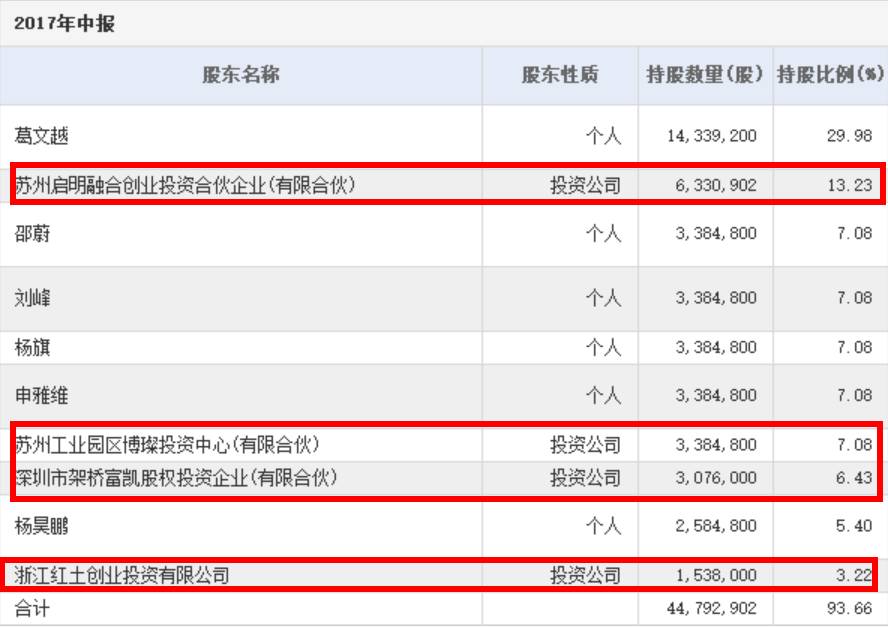This screenshot has width=888, height=627.
Task: Click the 持股数量(股) column header
Action: coord(705,75)
